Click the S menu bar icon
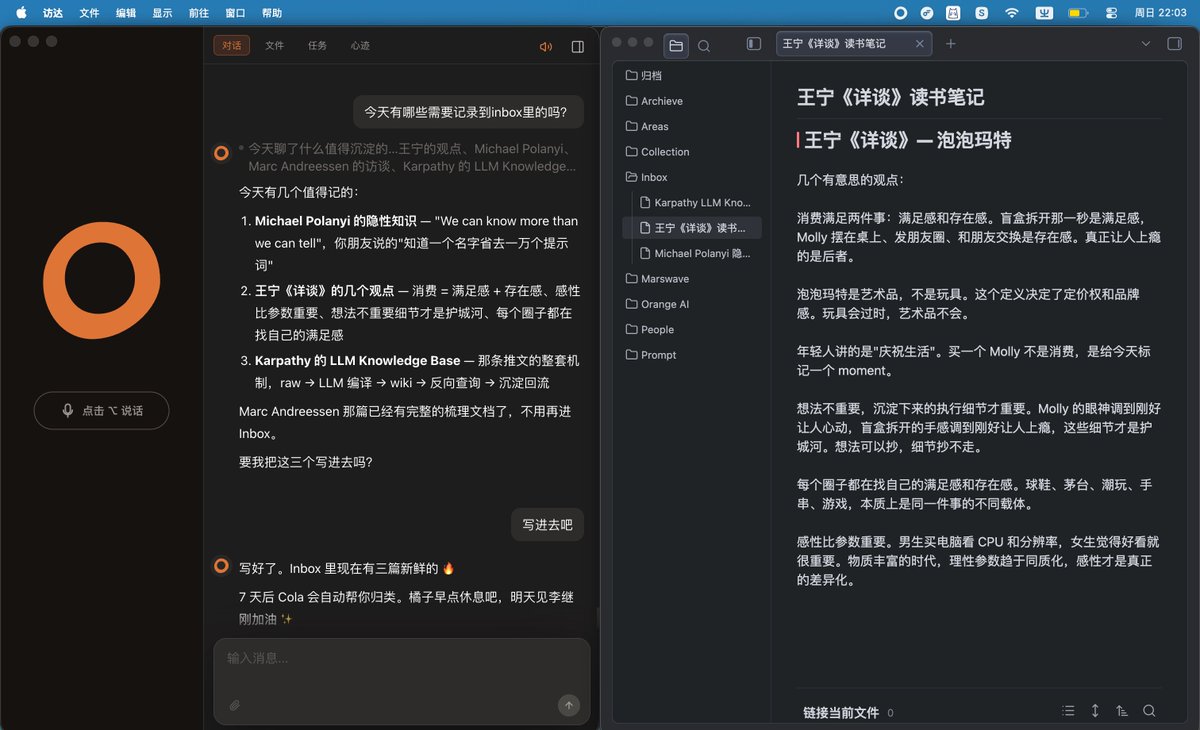 tap(981, 13)
